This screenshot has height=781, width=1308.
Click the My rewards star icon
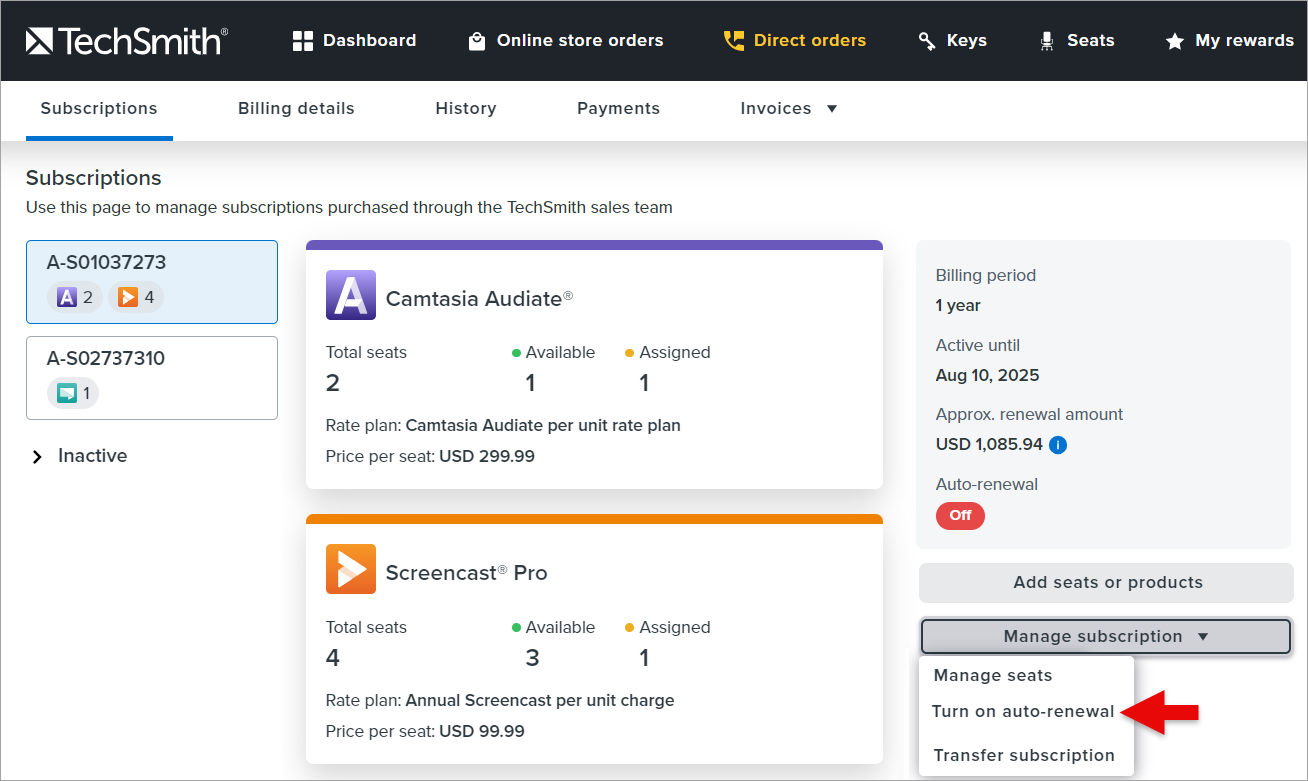(1175, 42)
